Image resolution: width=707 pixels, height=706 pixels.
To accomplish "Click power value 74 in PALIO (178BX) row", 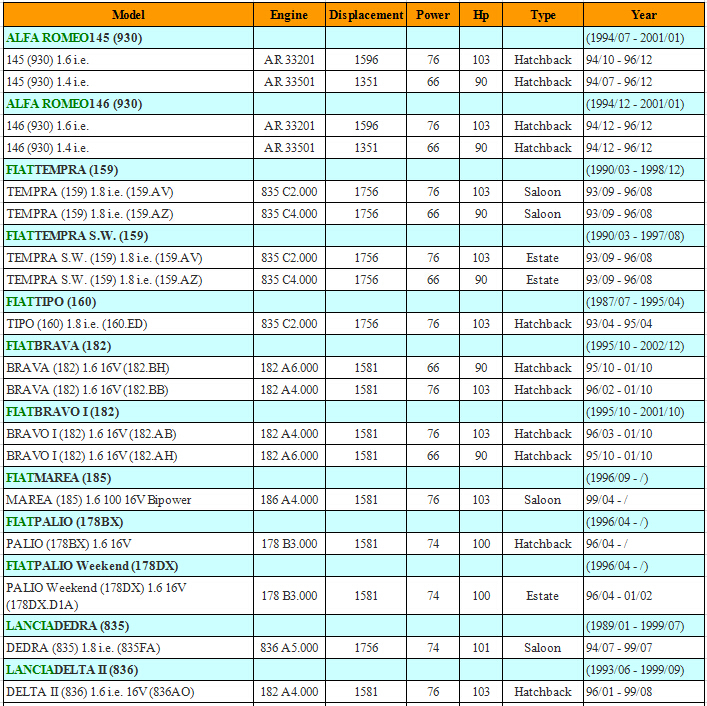I will point(433,544).
